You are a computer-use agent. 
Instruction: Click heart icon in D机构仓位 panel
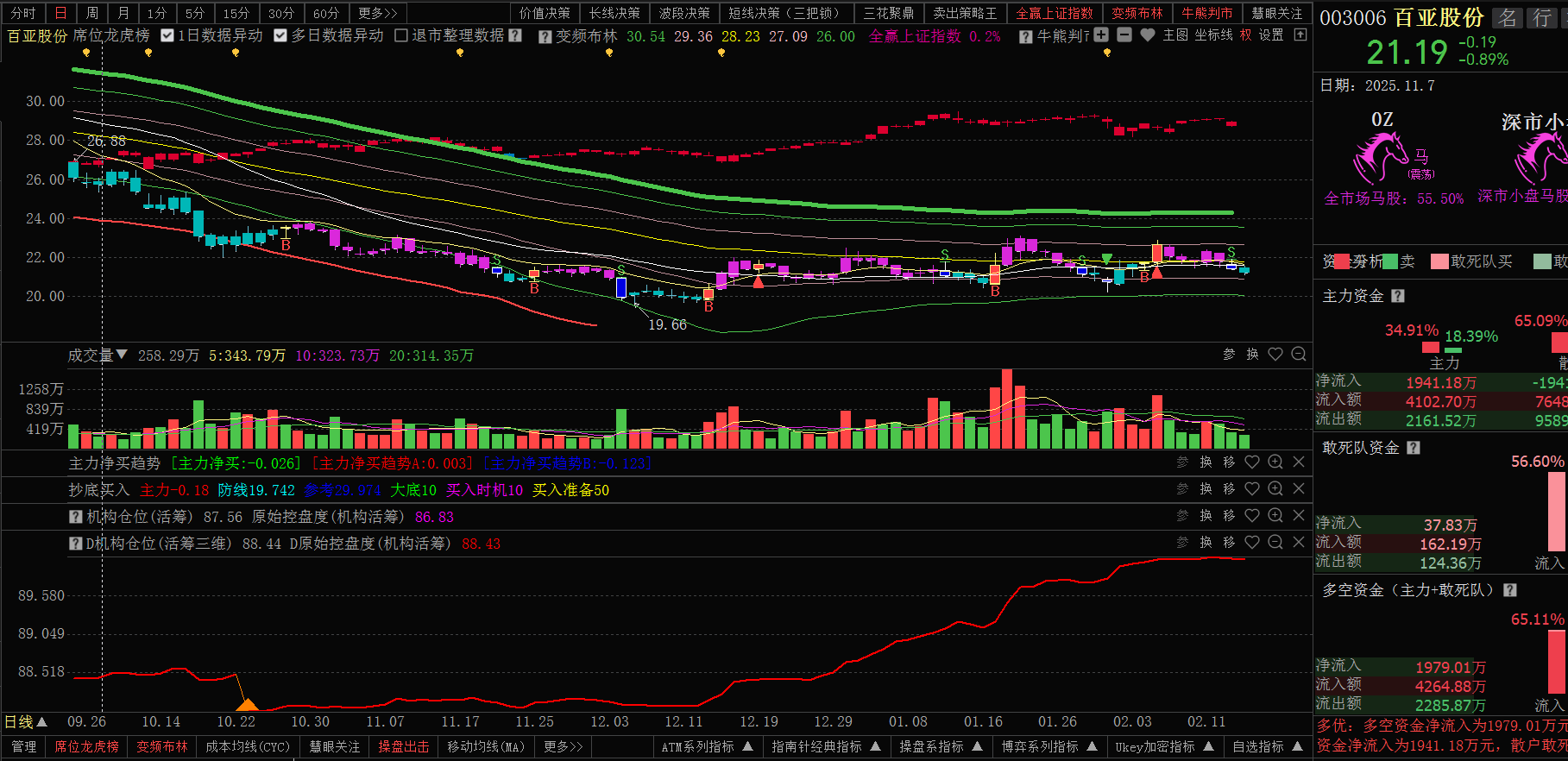(1252, 543)
